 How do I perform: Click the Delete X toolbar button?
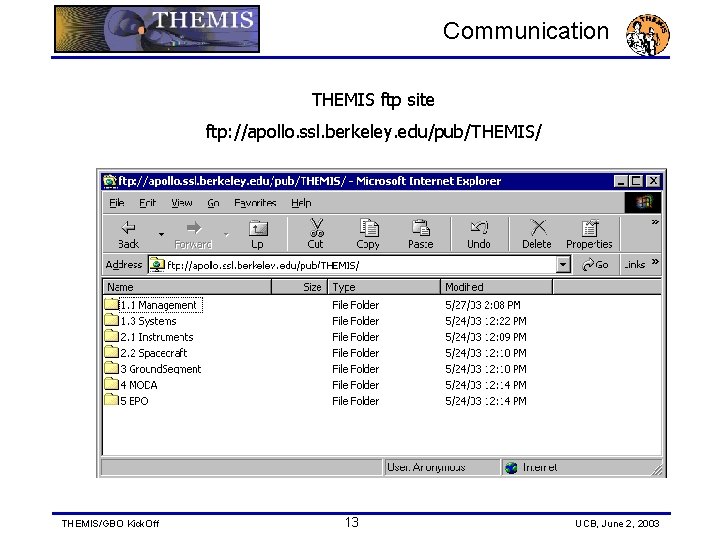pyautogui.click(x=537, y=234)
